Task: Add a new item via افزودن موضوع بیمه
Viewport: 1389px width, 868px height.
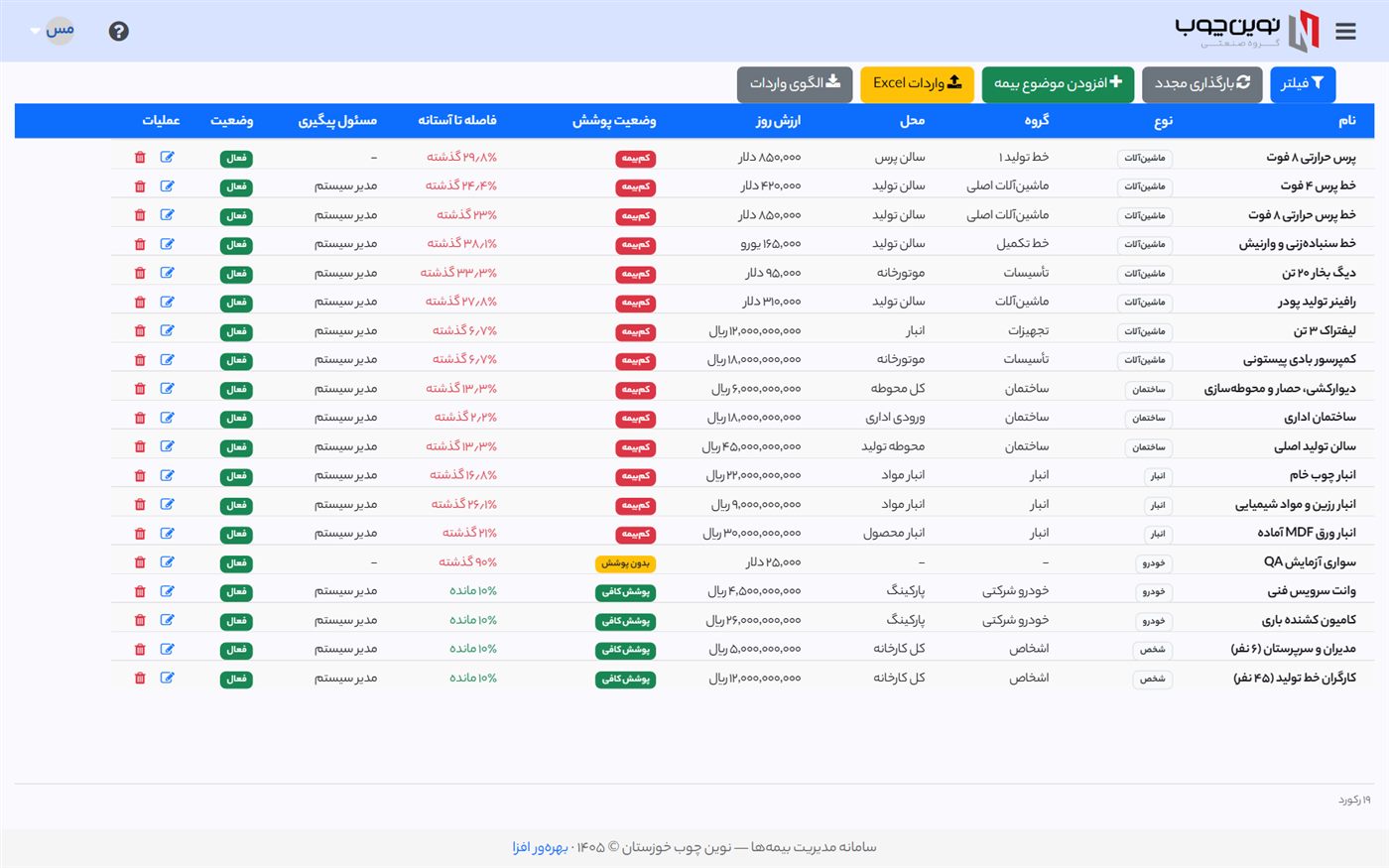Action: pos(1058,84)
